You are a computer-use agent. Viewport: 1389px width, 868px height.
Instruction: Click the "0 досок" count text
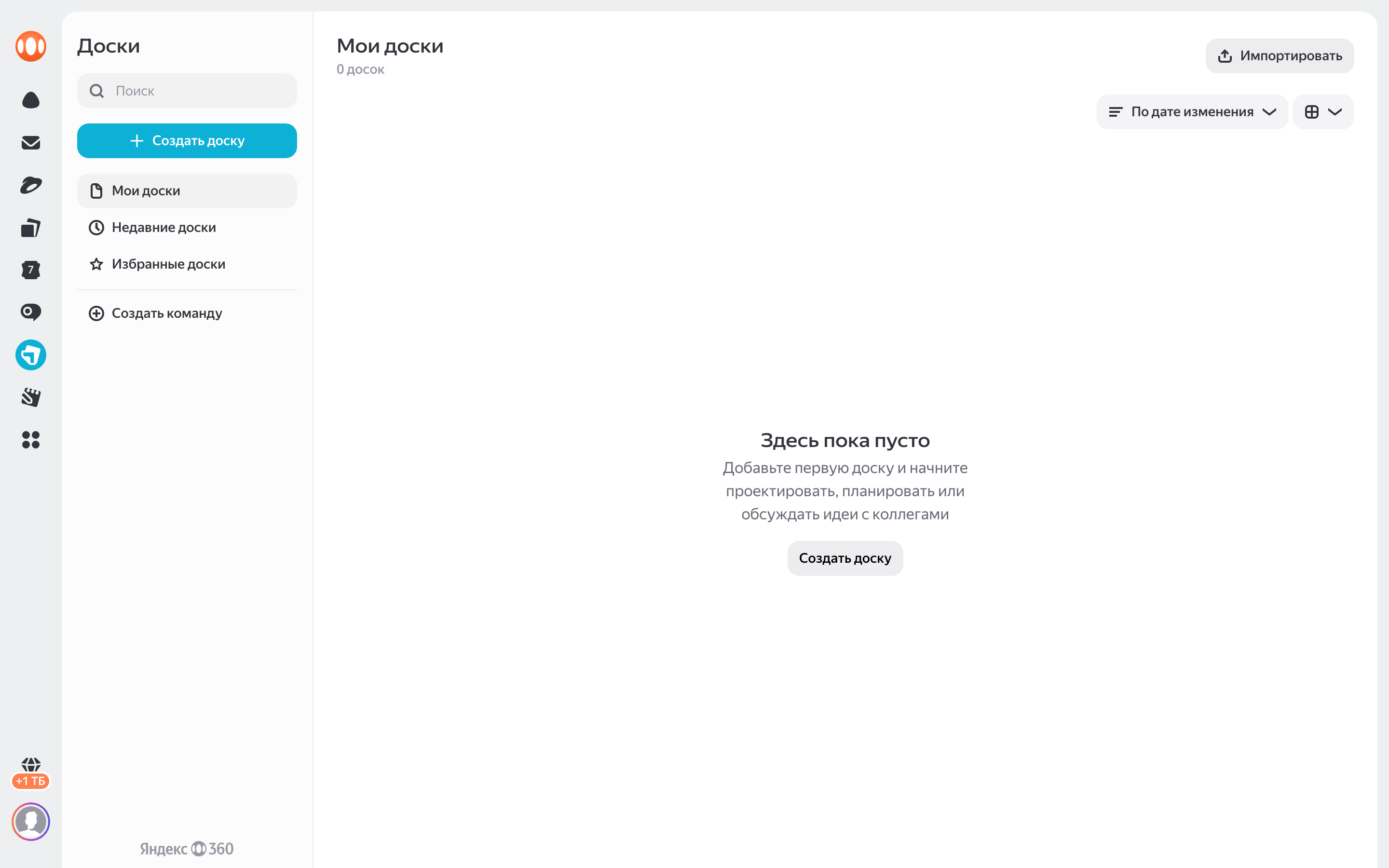click(x=360, y=69)
